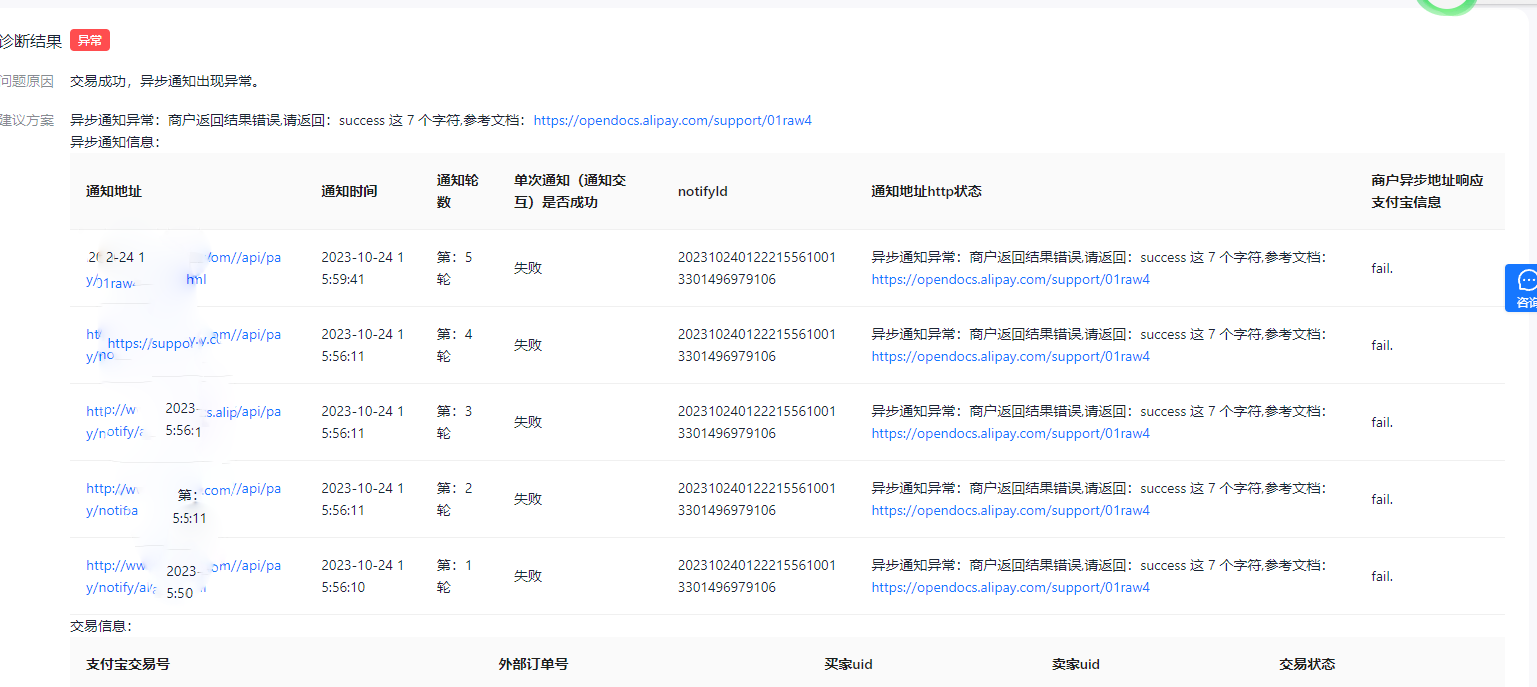The image size is (1537, 687).
Task: Click the 交易状态 column header
Action: click(1306, 664)
